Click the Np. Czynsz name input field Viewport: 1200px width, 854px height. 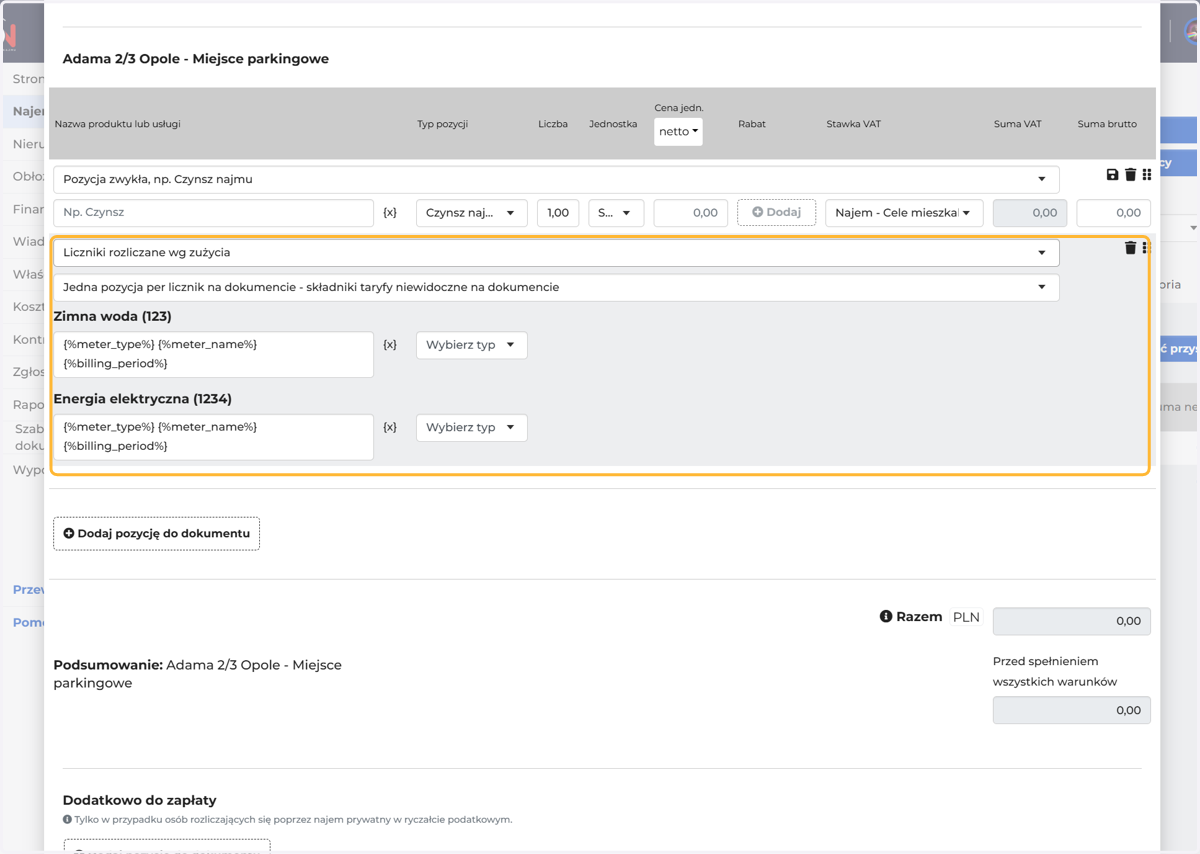coord(213,212)
